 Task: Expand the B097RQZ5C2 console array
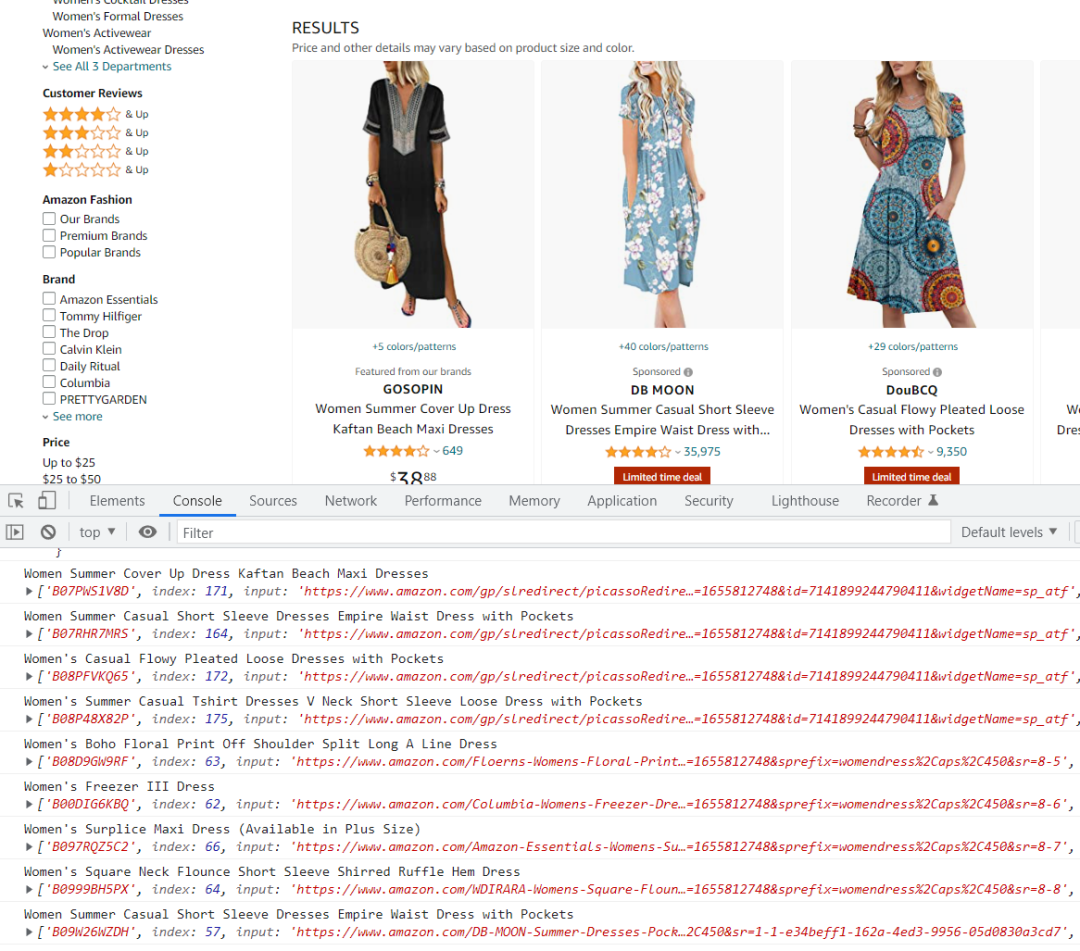pyautogui.click(x=29, y=847)
